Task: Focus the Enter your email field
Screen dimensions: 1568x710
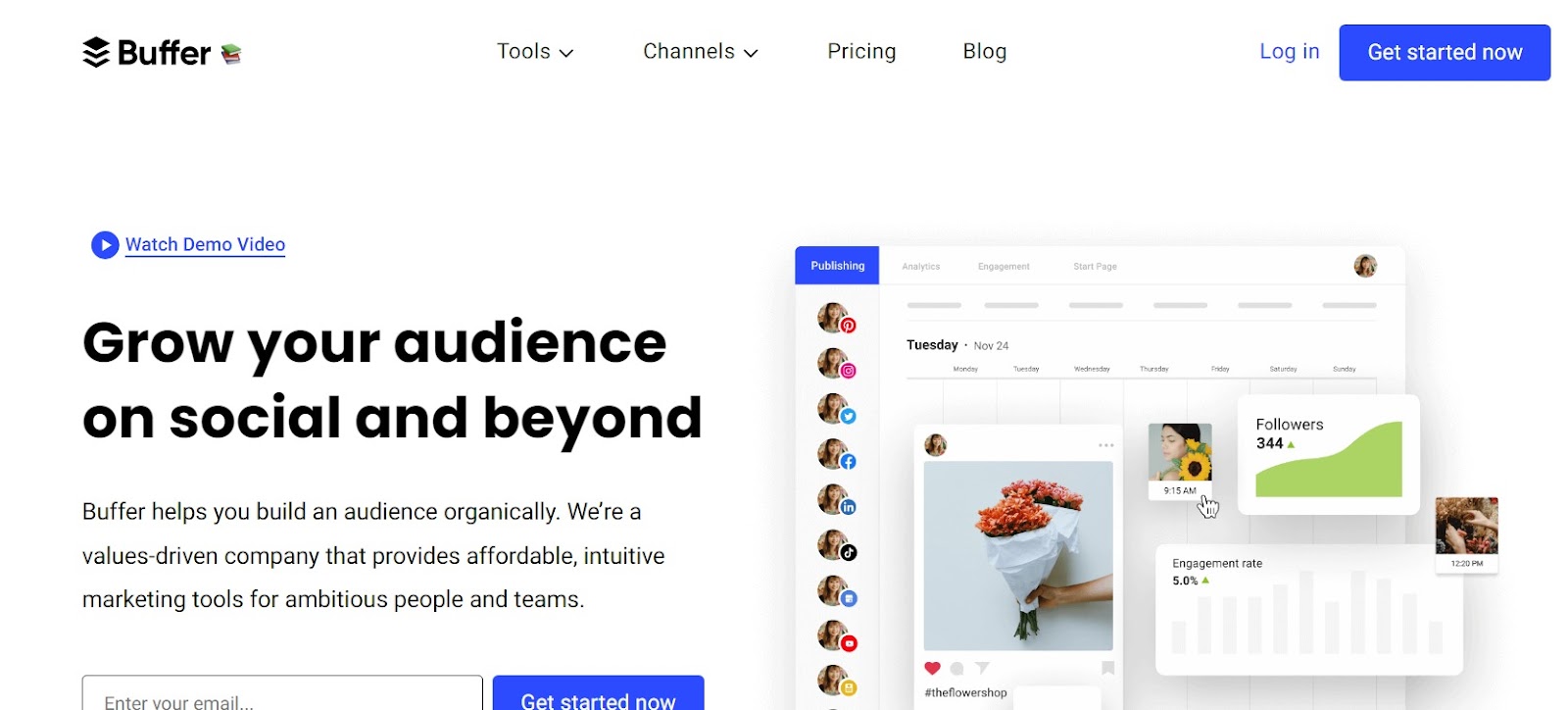Action: 282,694
